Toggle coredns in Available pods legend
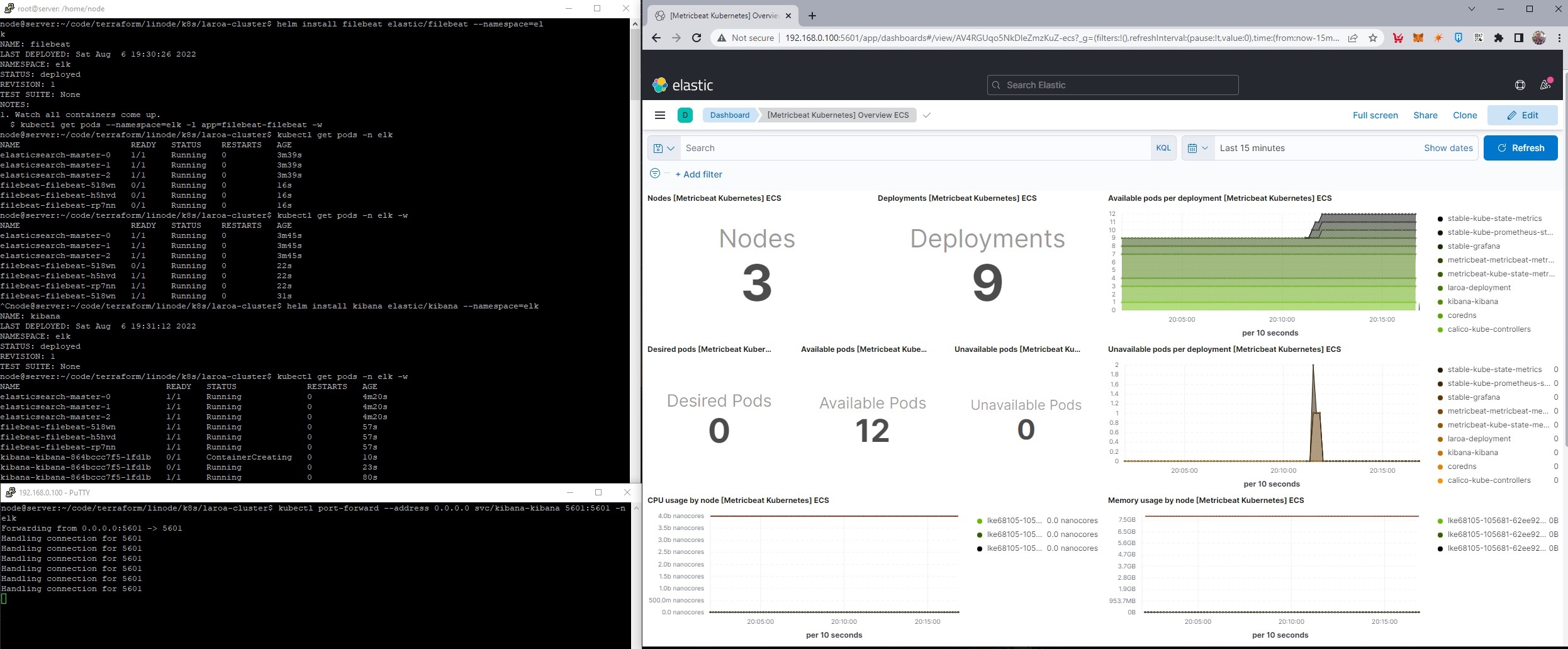The height and width of the screenshot is (649, 1568). tap(1462, 315)
